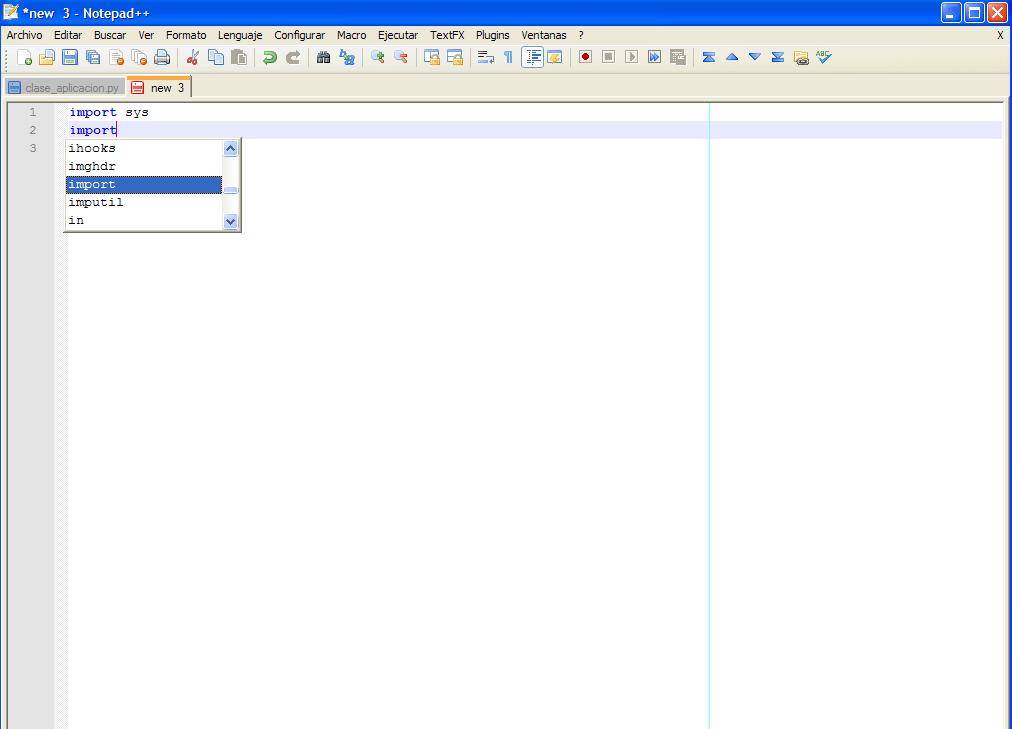Click line number 3 in the margin
Screen dimensions: 1012x729
coord(32,148)
